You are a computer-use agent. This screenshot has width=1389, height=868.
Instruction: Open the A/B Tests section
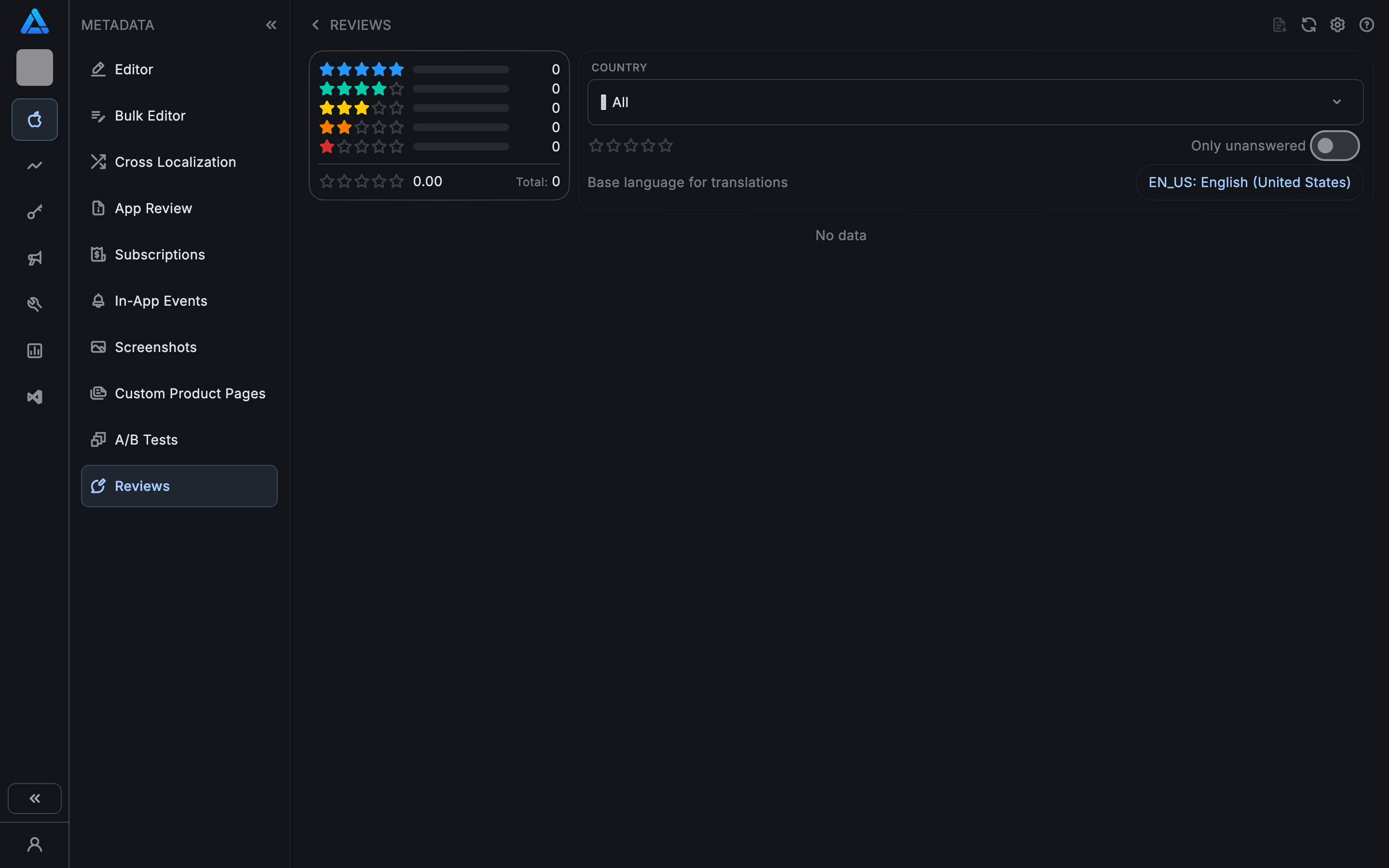point(146,439)
